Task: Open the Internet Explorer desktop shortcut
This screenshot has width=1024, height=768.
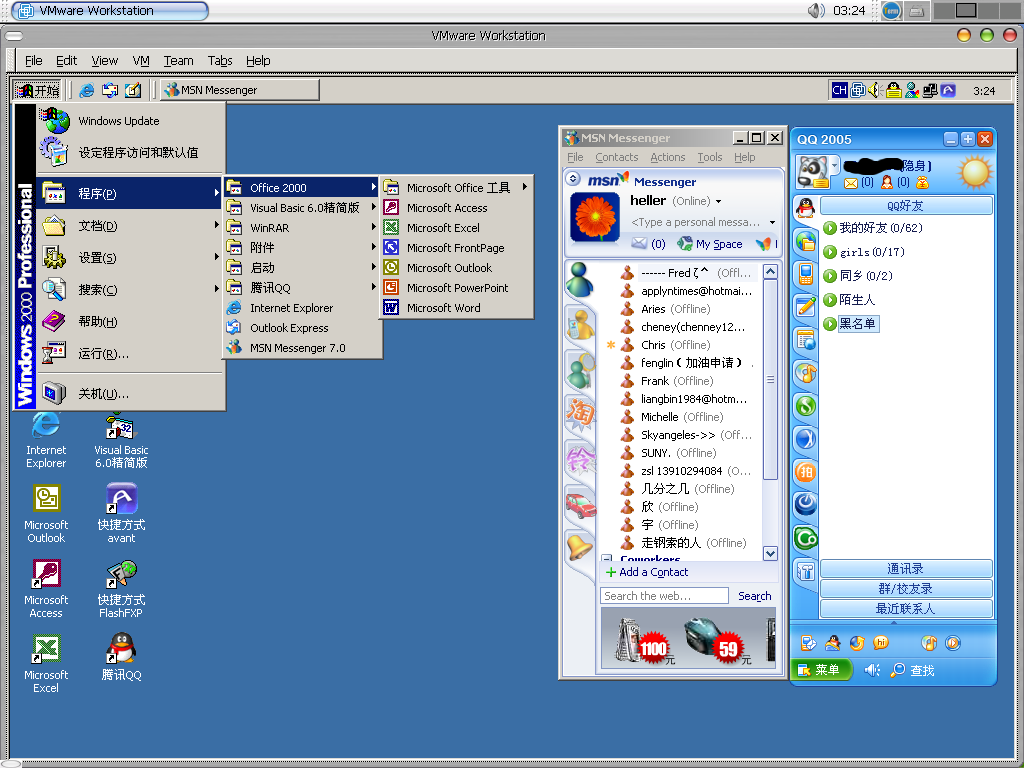Action: pos(46,440)
